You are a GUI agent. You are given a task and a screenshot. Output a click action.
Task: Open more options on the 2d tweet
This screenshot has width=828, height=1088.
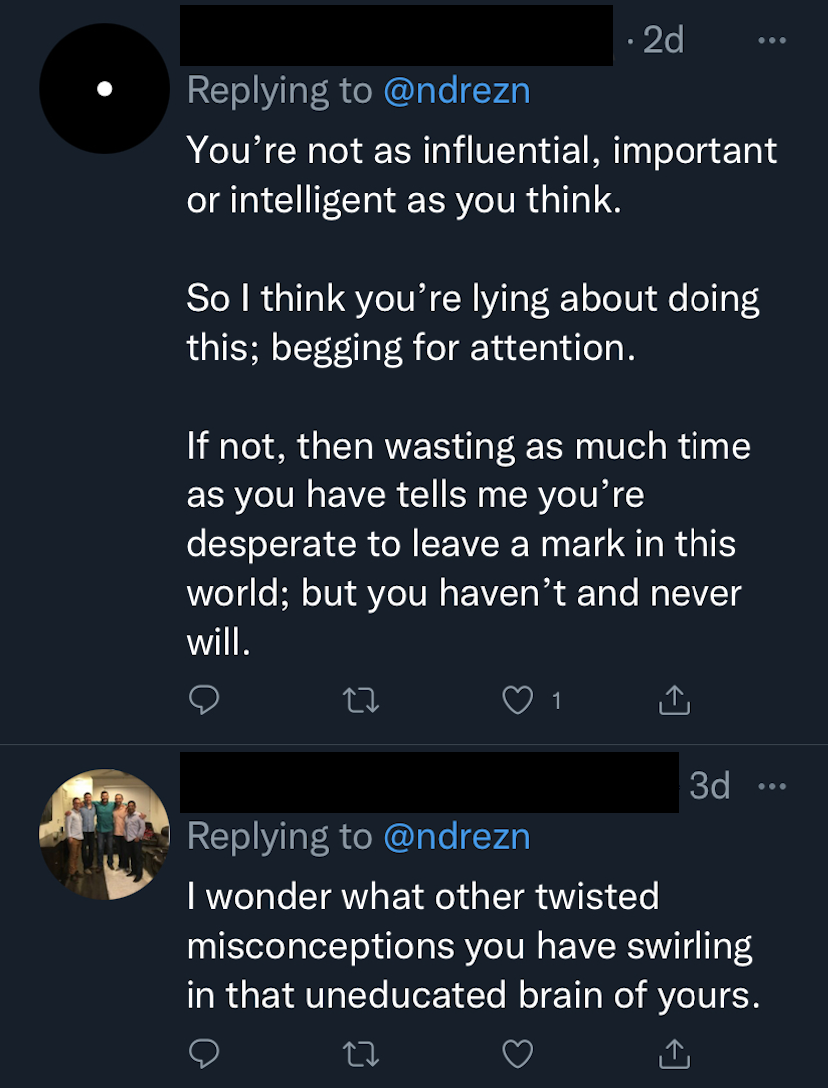[772, 41]
